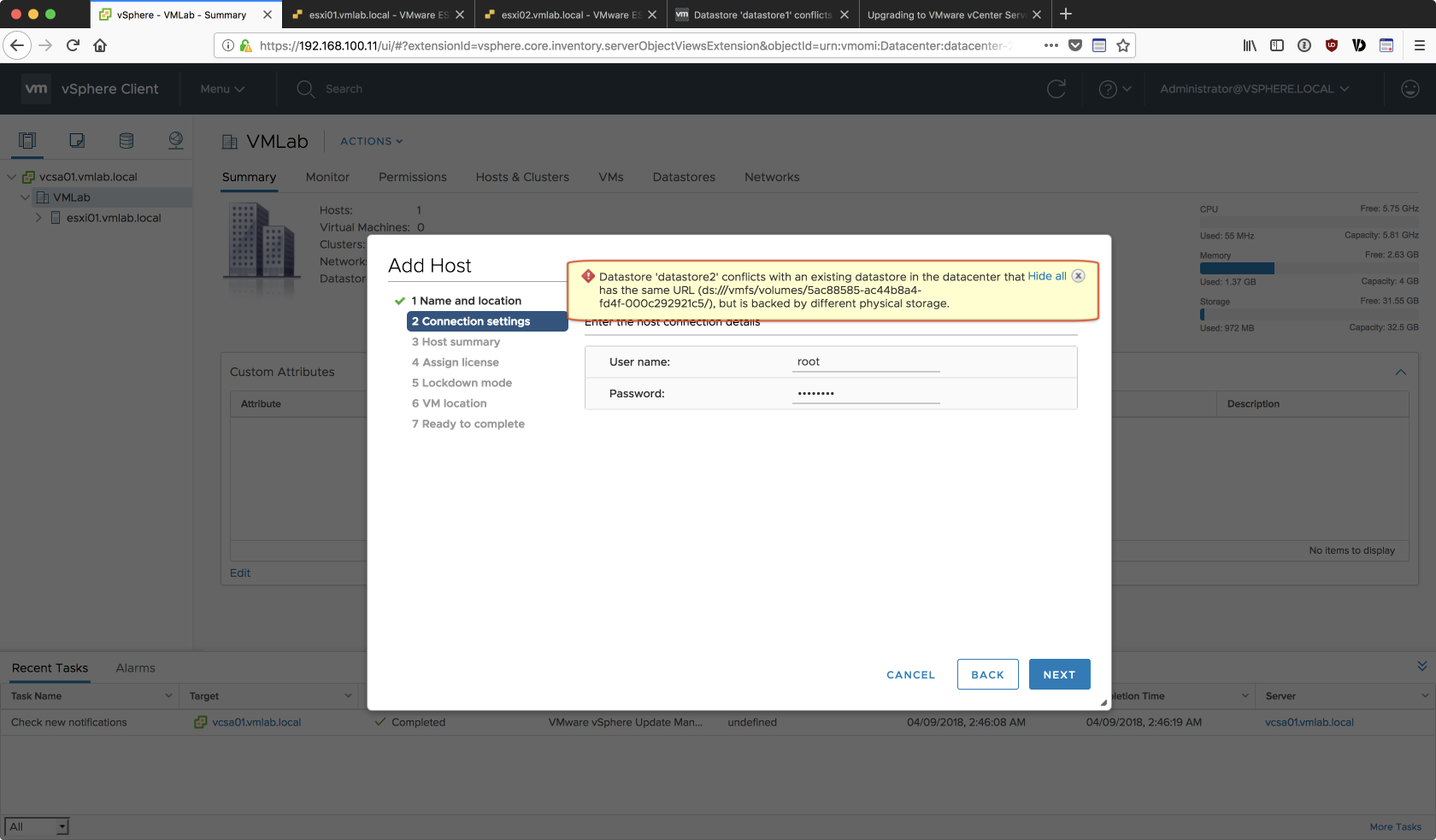Click the browser home icon

[100, 45]
